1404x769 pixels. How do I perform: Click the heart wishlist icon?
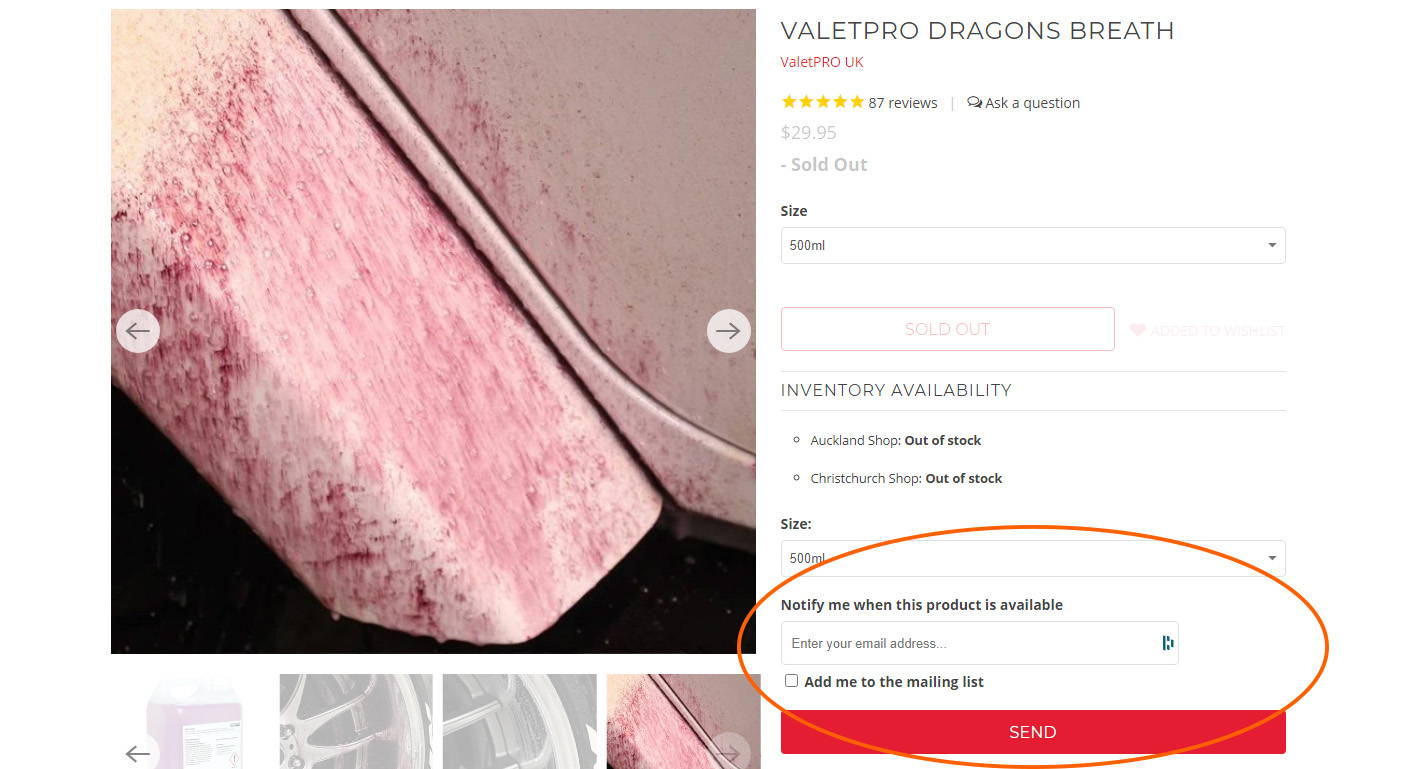click(x=1138, y=330)
